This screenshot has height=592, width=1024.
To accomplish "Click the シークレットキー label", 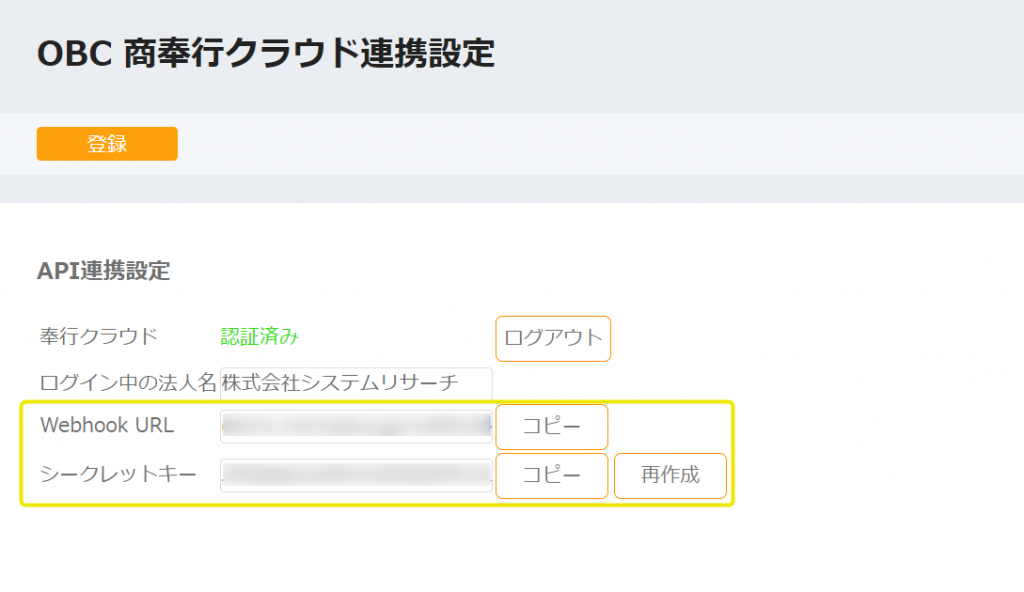I will click(118, 474).
